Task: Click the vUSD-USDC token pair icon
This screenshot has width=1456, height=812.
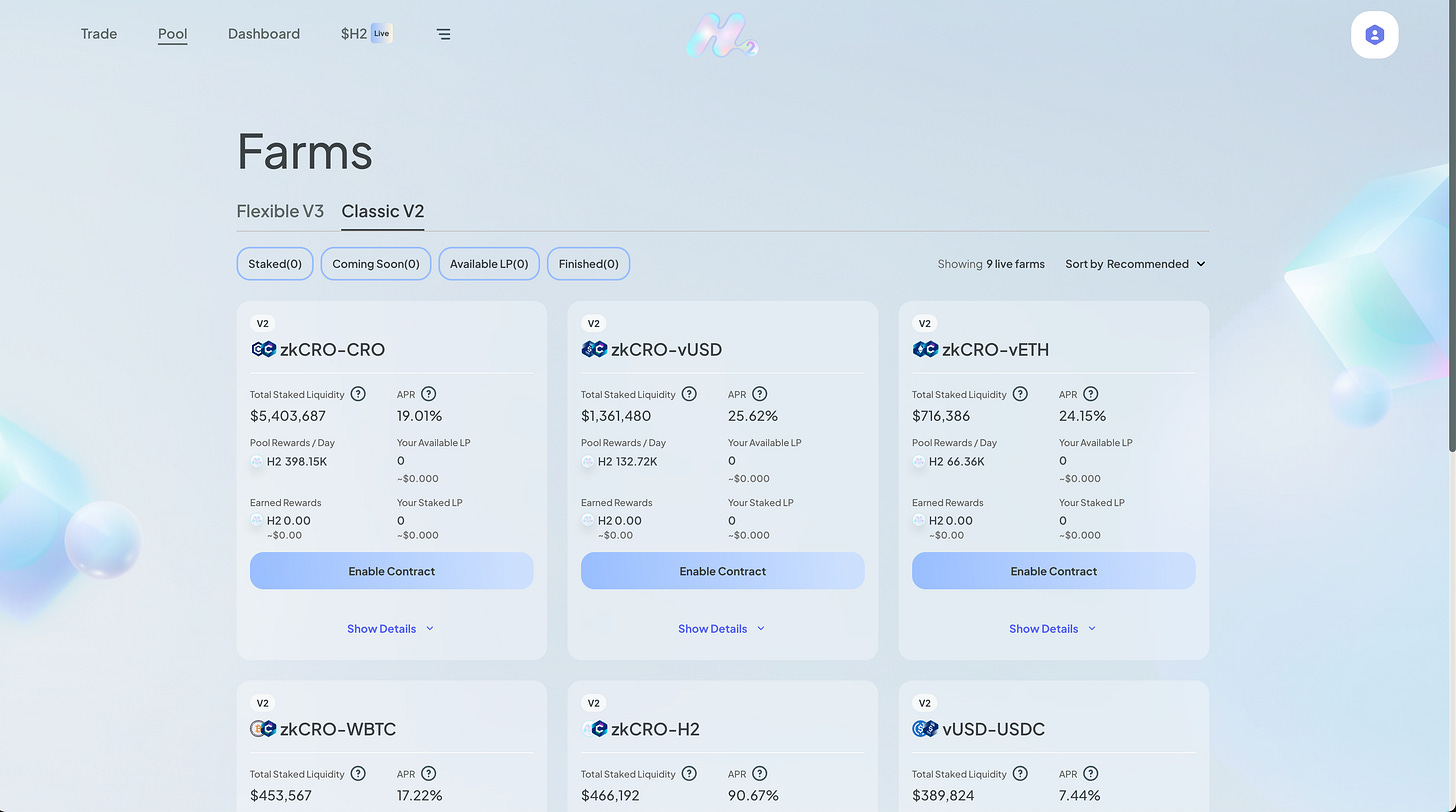Action: pyautogui.click(x=925, y=729)
